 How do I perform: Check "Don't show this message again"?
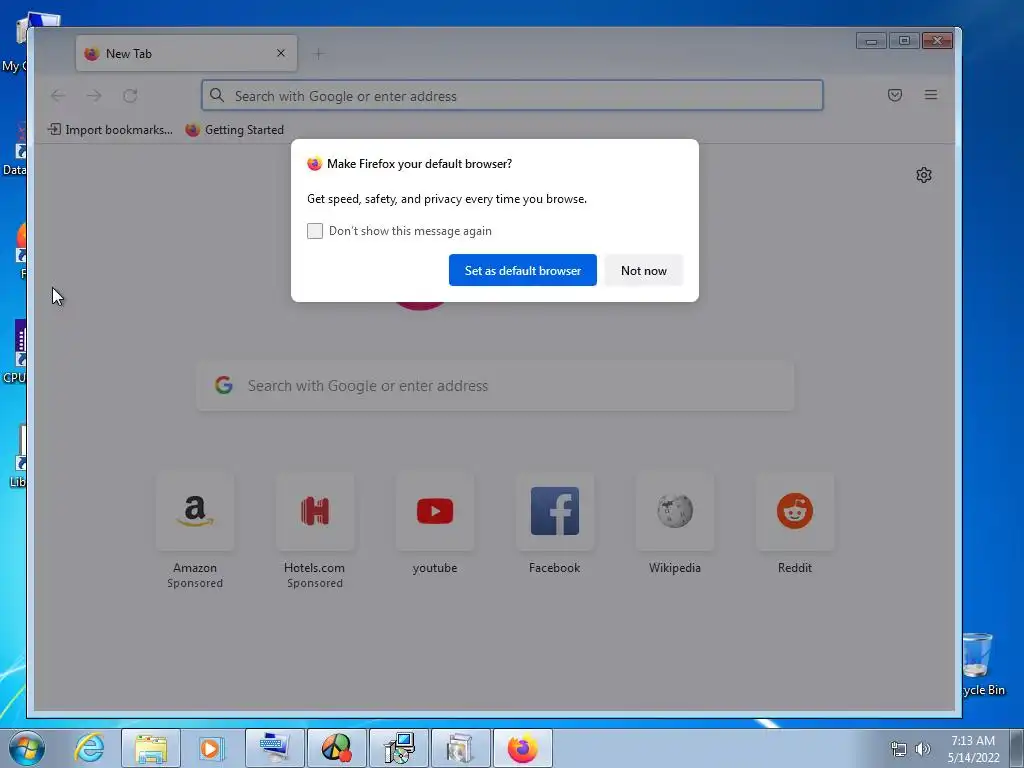(315, 231)
